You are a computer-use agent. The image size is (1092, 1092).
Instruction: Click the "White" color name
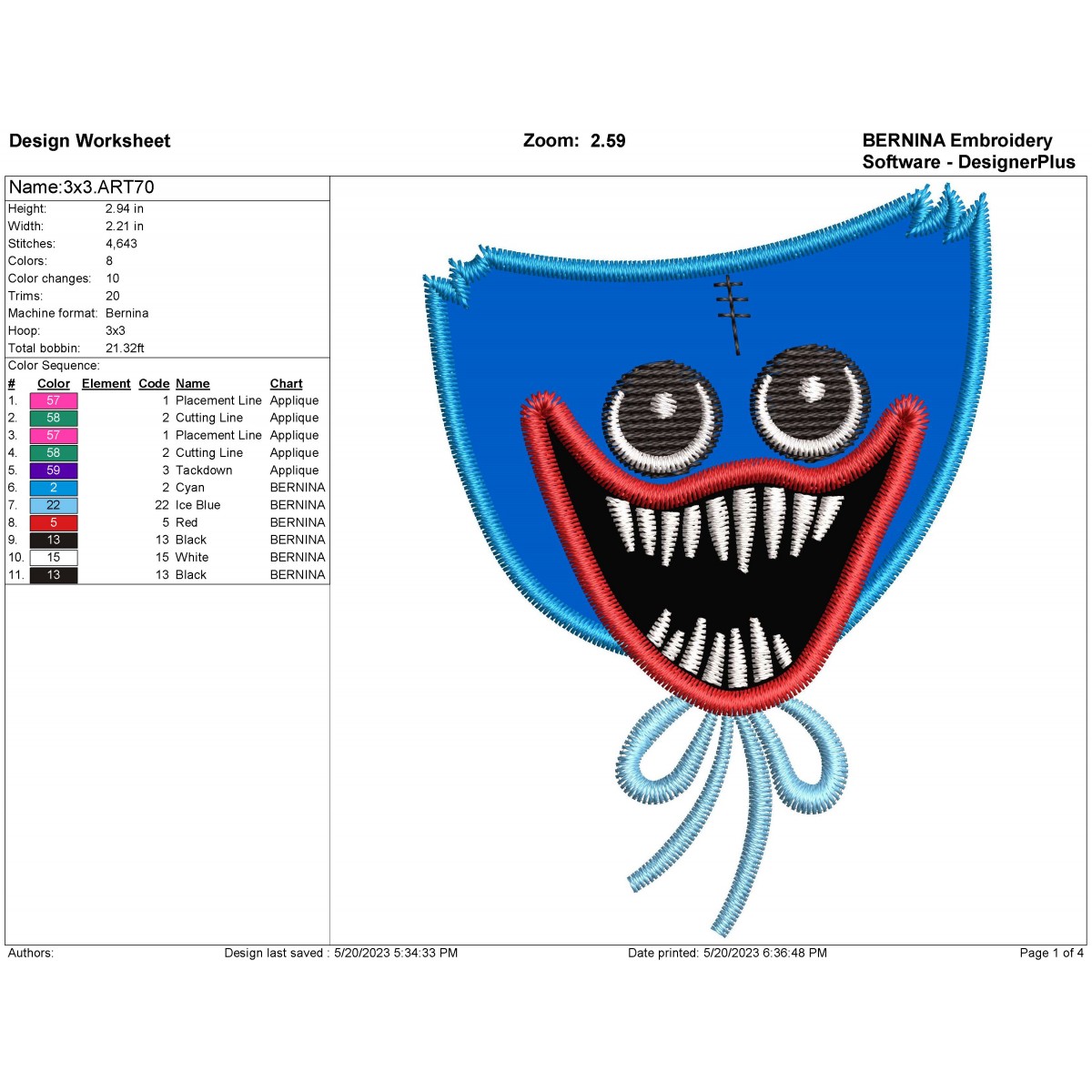(192, 557)
